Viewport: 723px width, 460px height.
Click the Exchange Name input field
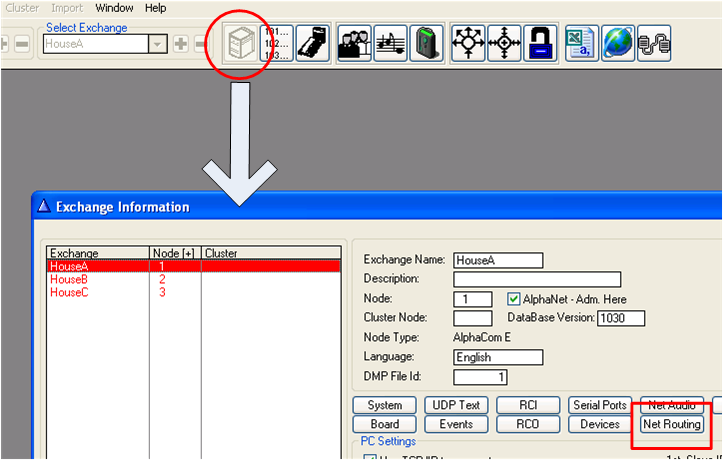[x=498, y=260]
